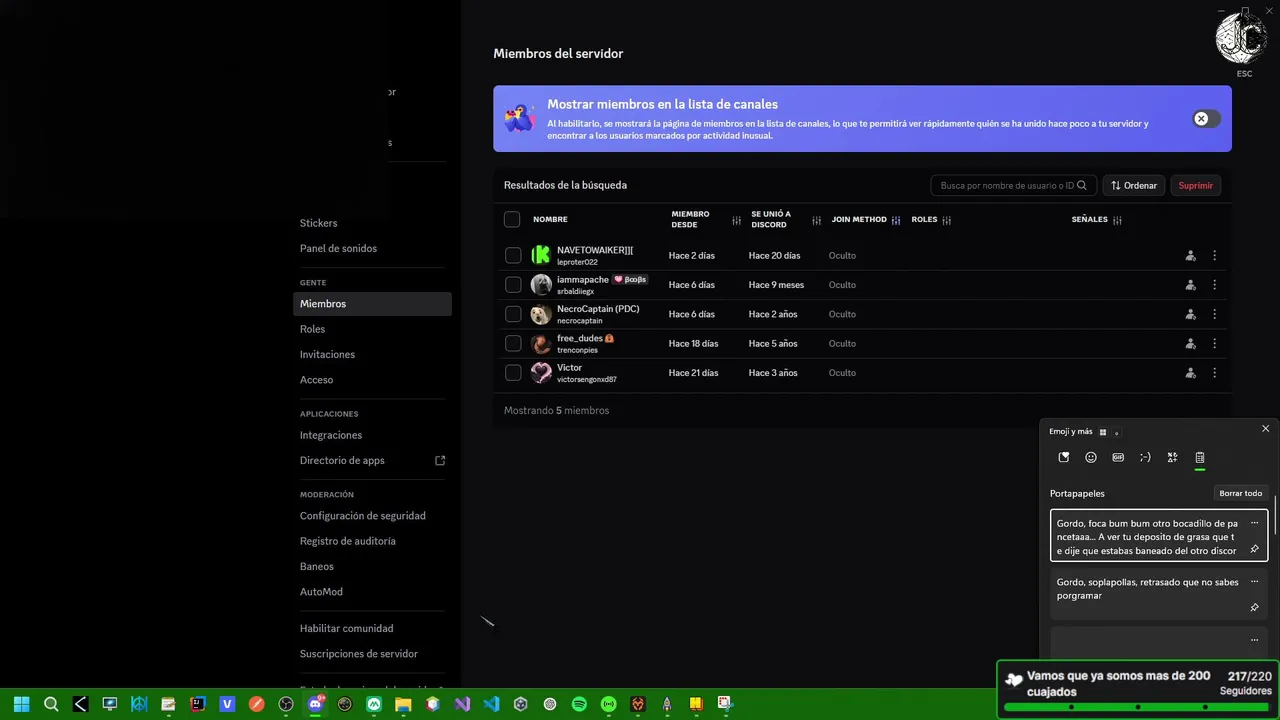Open the symbols tab in emoji panel

click(x=1172, y=457)
